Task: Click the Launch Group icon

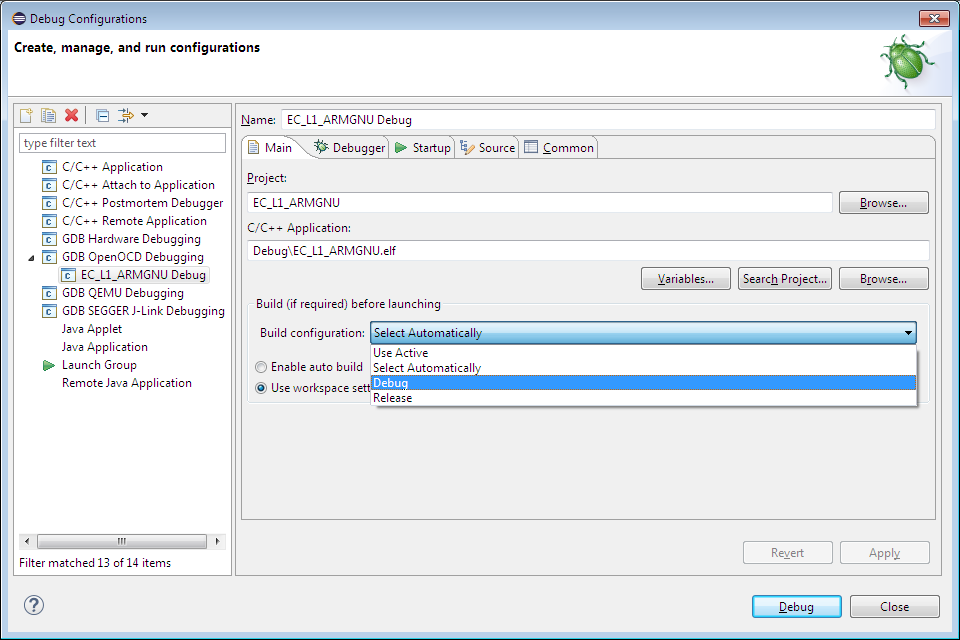Action: (47, 364)
